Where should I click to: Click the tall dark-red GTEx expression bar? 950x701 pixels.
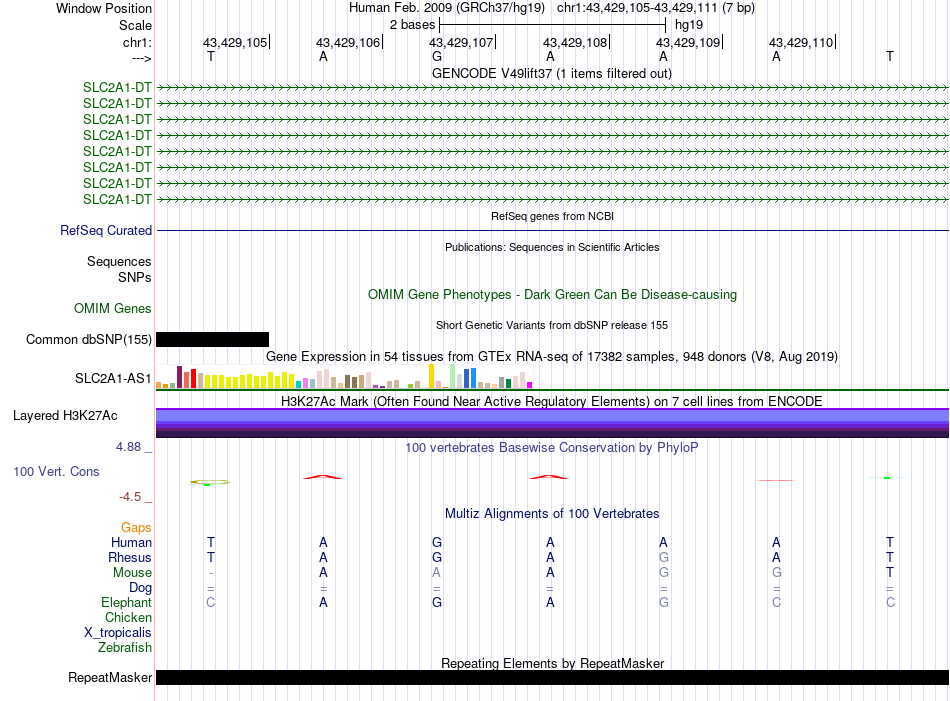[179, 377]
